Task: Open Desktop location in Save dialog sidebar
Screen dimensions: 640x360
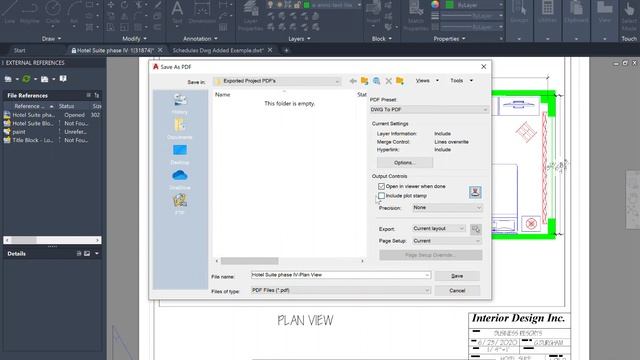Action: coord(180,154)
